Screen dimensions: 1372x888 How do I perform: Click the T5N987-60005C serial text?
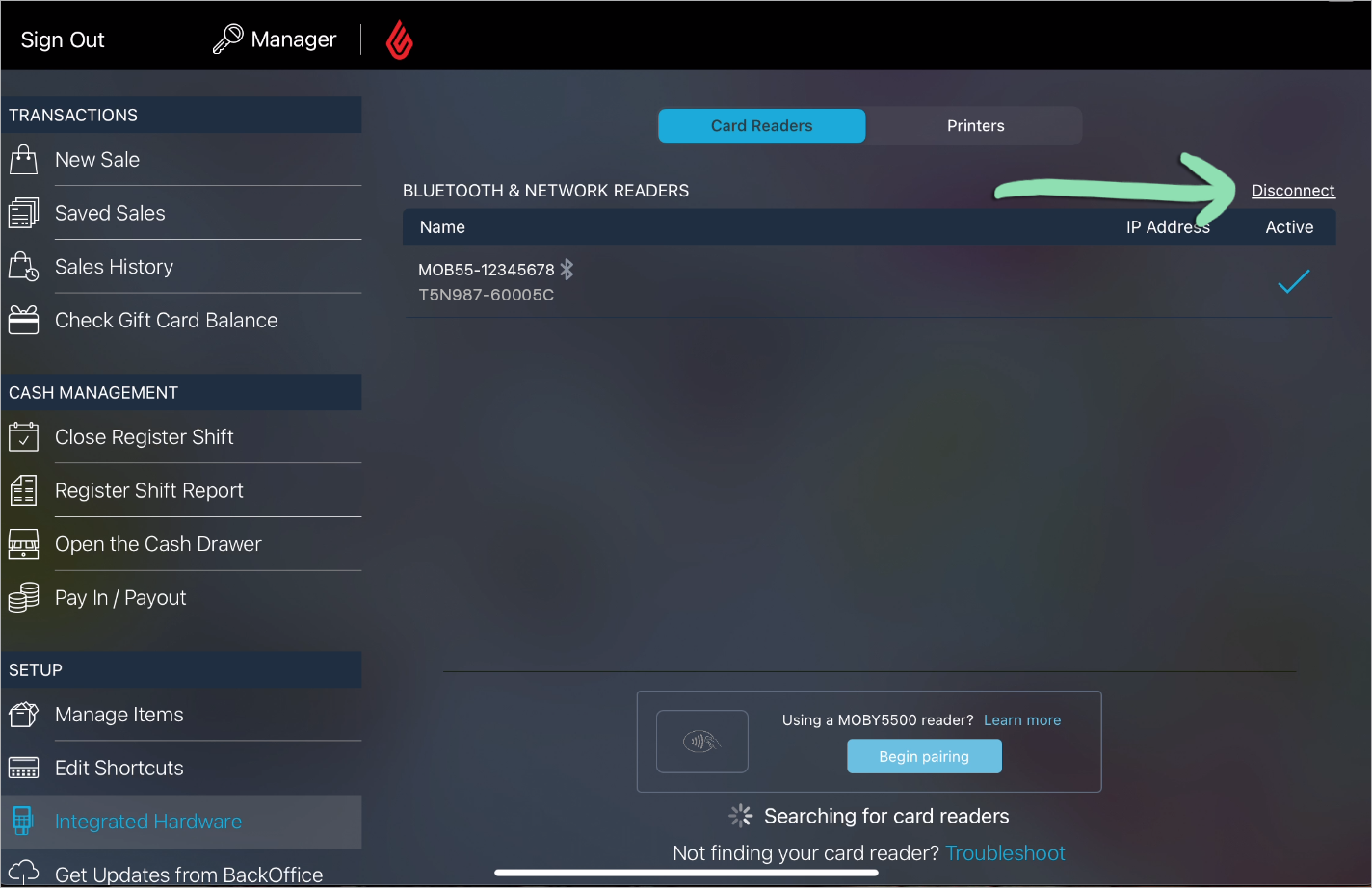pyautogui.click(x=487, y=295)
